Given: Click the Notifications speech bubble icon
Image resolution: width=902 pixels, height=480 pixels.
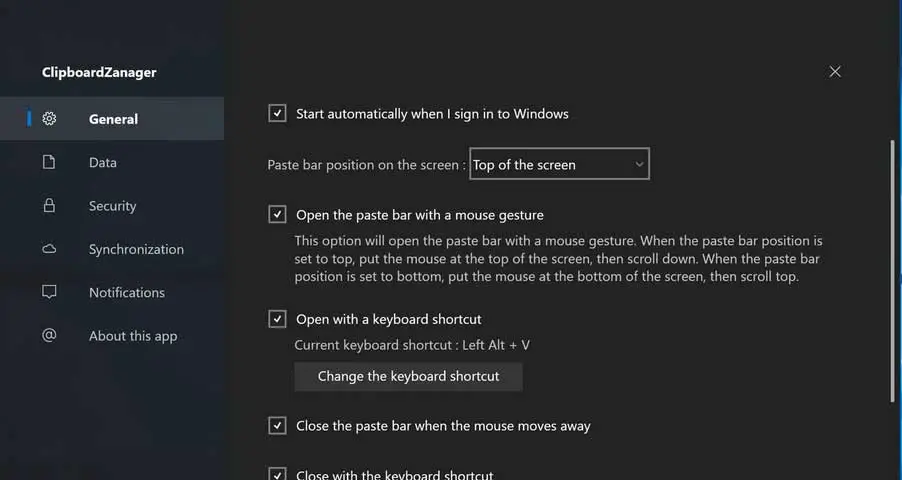Looking at the screenshot, I should [49, 292].
